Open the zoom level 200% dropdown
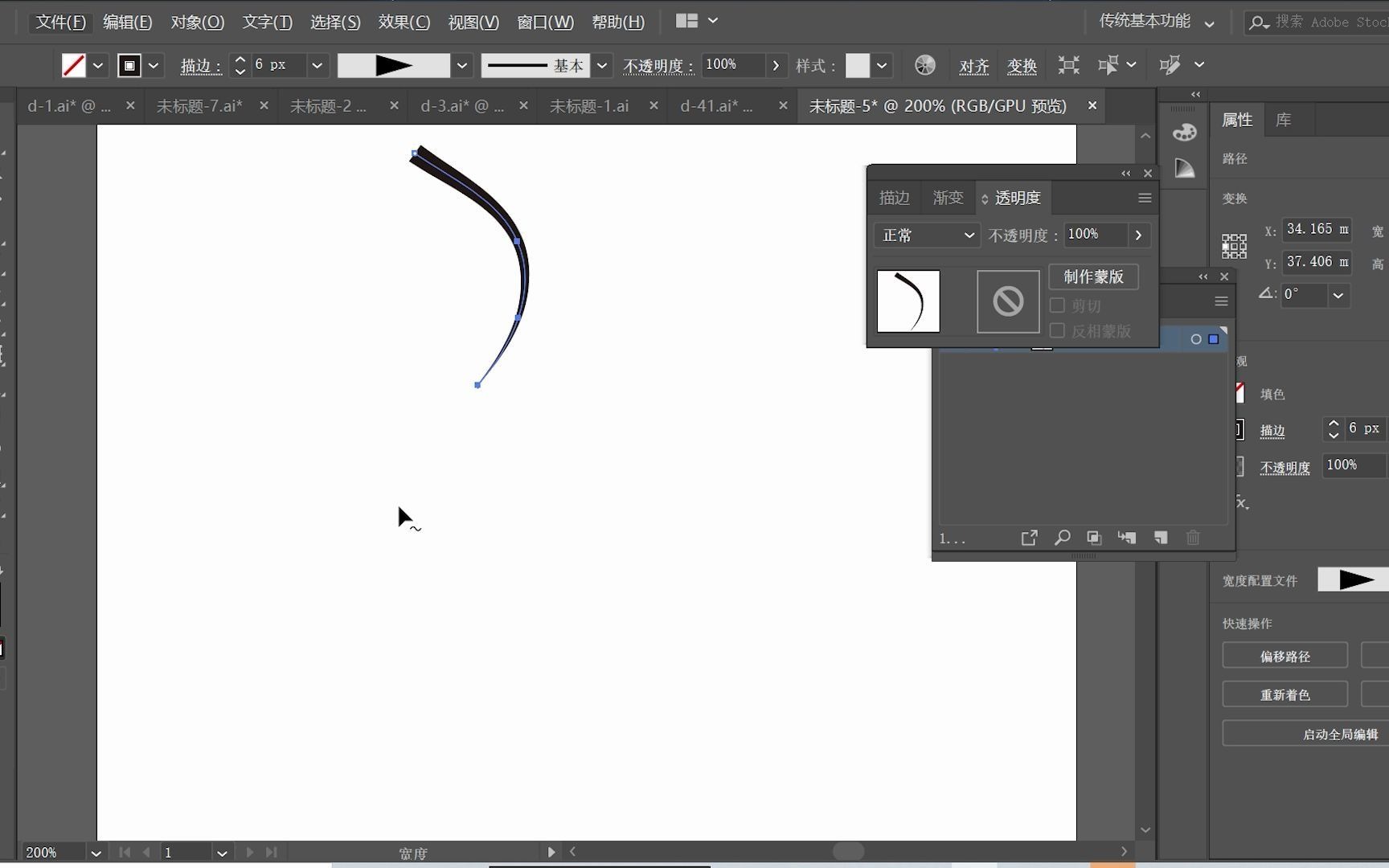1389x868 pixels. coord(96,853)
